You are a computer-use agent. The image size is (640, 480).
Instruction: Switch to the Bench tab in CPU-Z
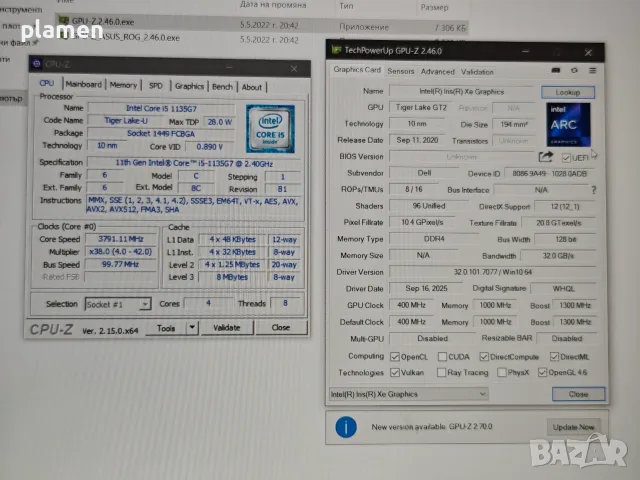222,87
